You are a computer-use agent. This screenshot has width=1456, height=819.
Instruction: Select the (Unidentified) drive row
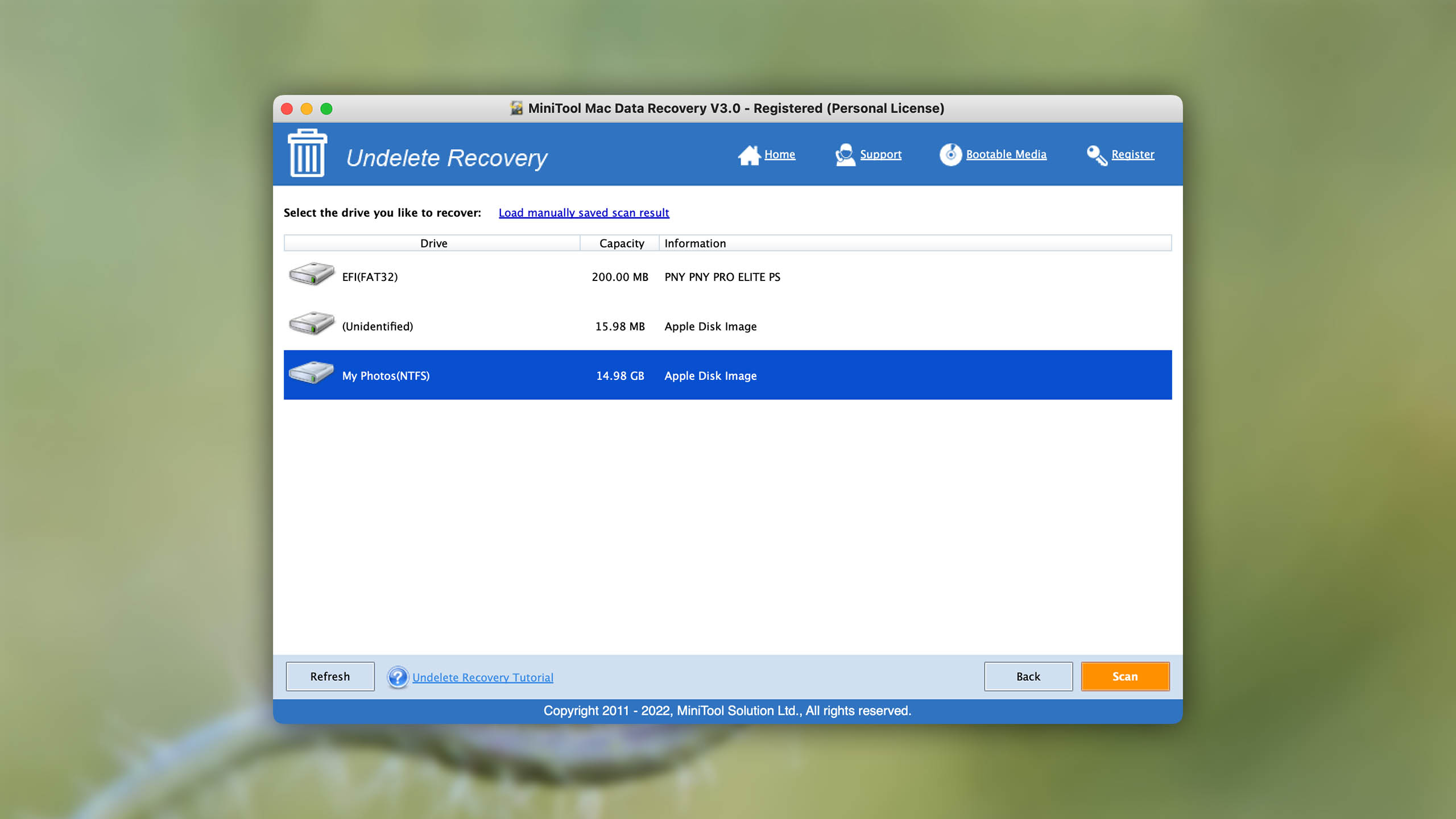727,326
